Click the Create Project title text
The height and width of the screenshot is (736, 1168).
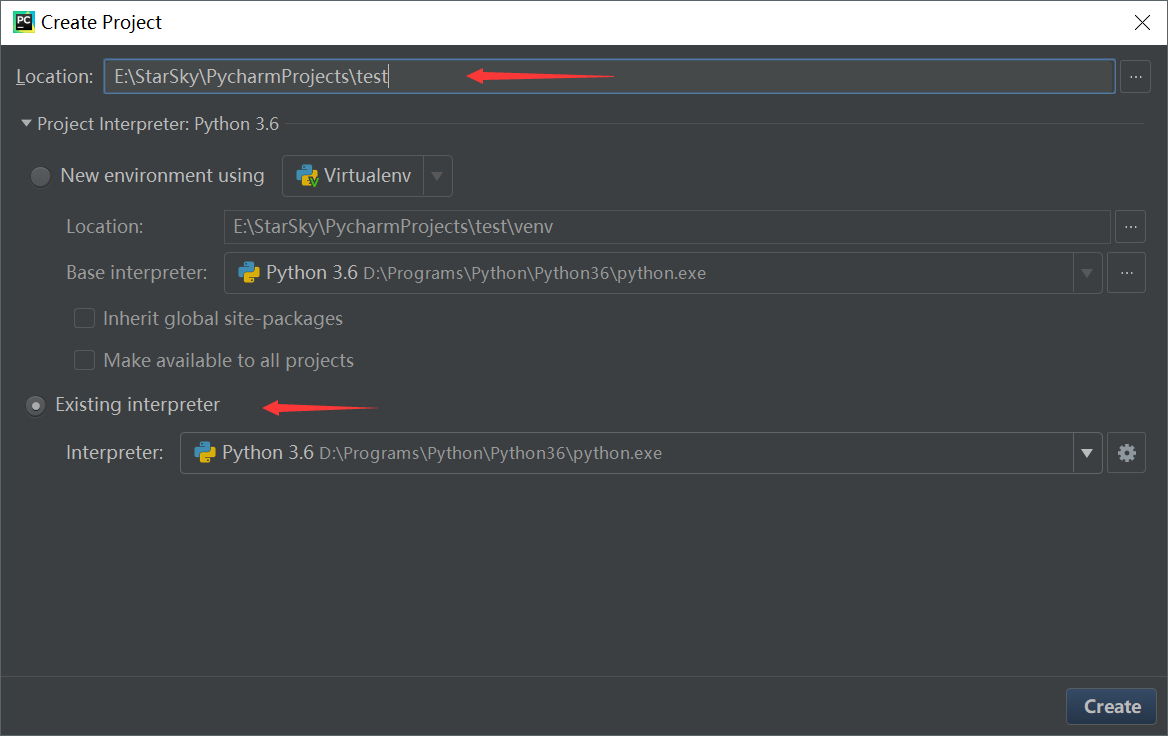click(101, 22)
